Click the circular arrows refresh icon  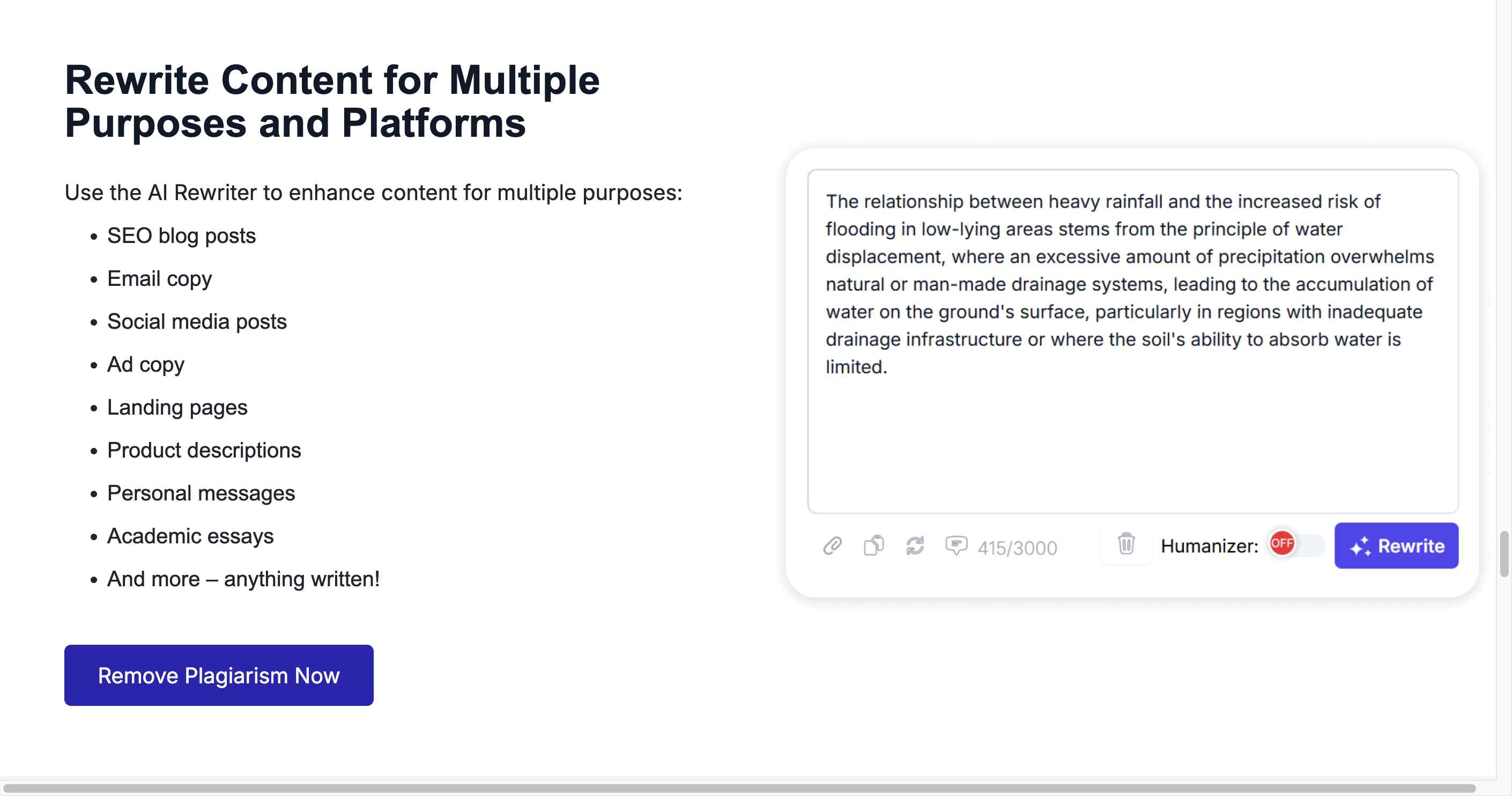click(915, 546)
